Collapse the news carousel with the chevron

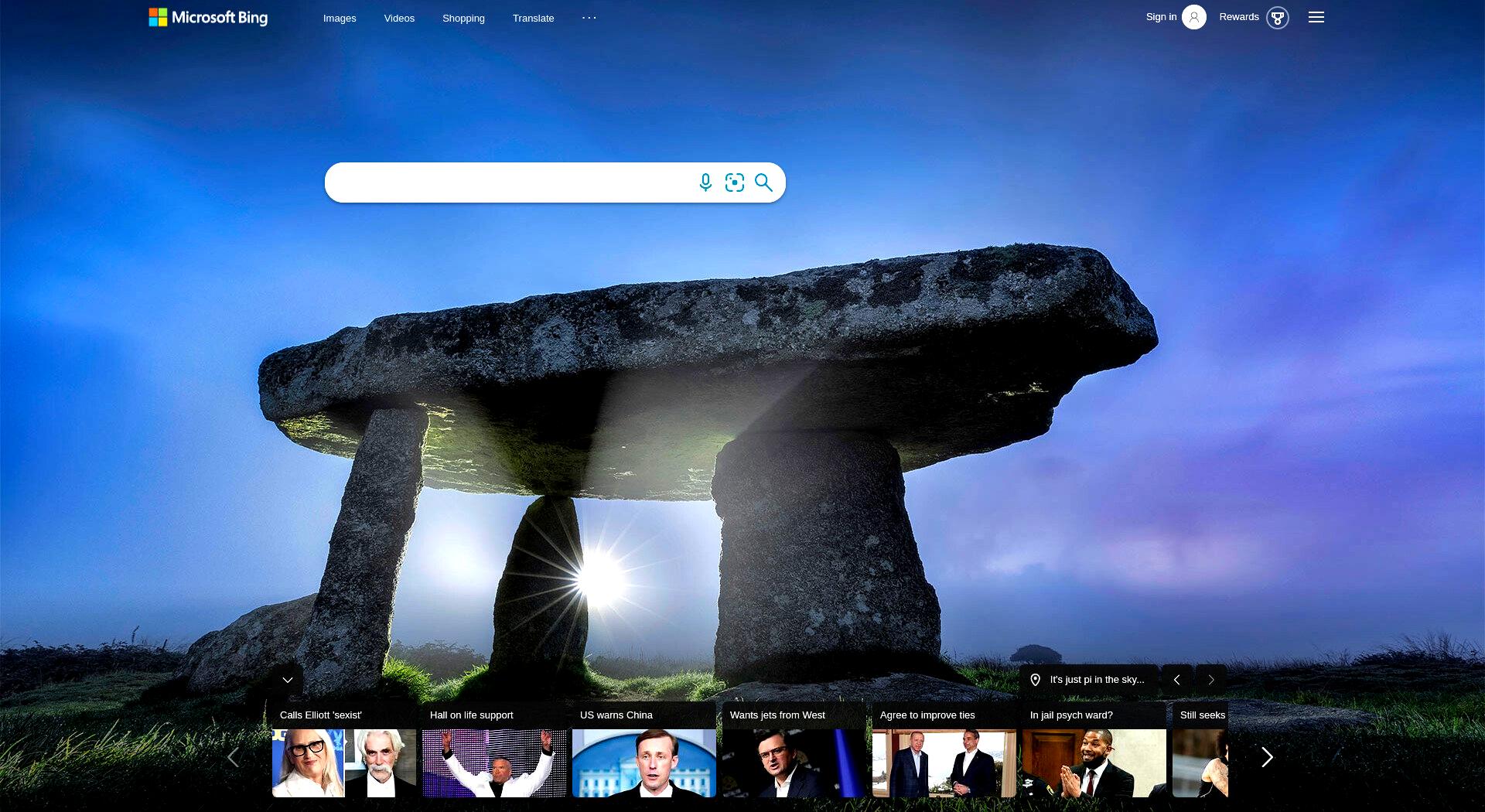[288, 680]
